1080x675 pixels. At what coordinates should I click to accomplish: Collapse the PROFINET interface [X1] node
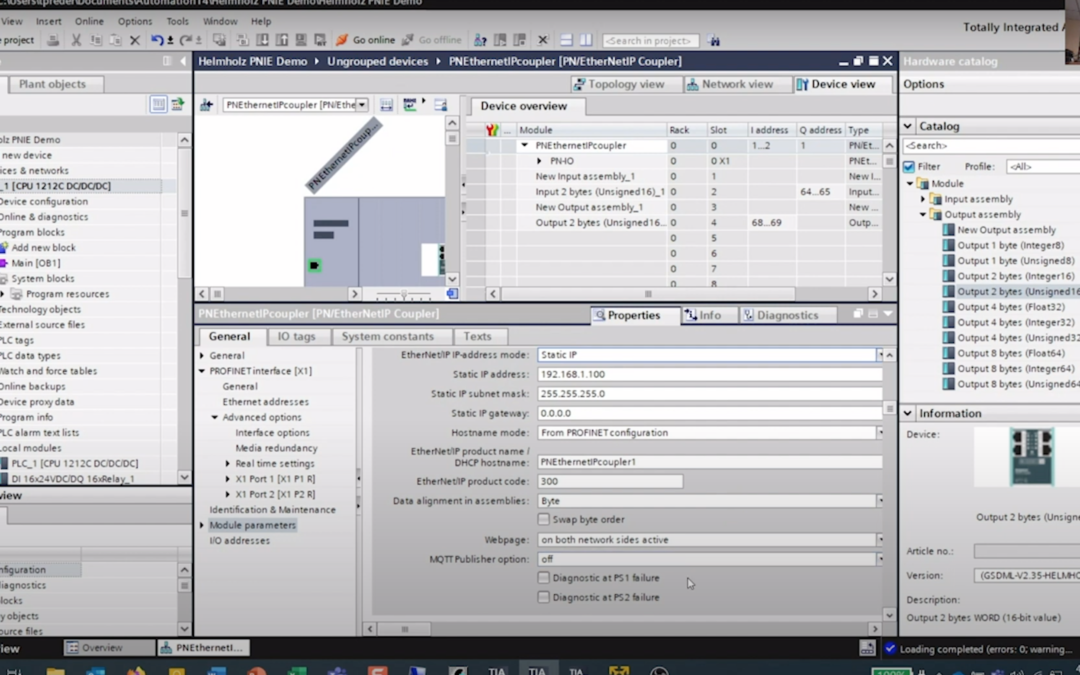click(x=202, y=371)
